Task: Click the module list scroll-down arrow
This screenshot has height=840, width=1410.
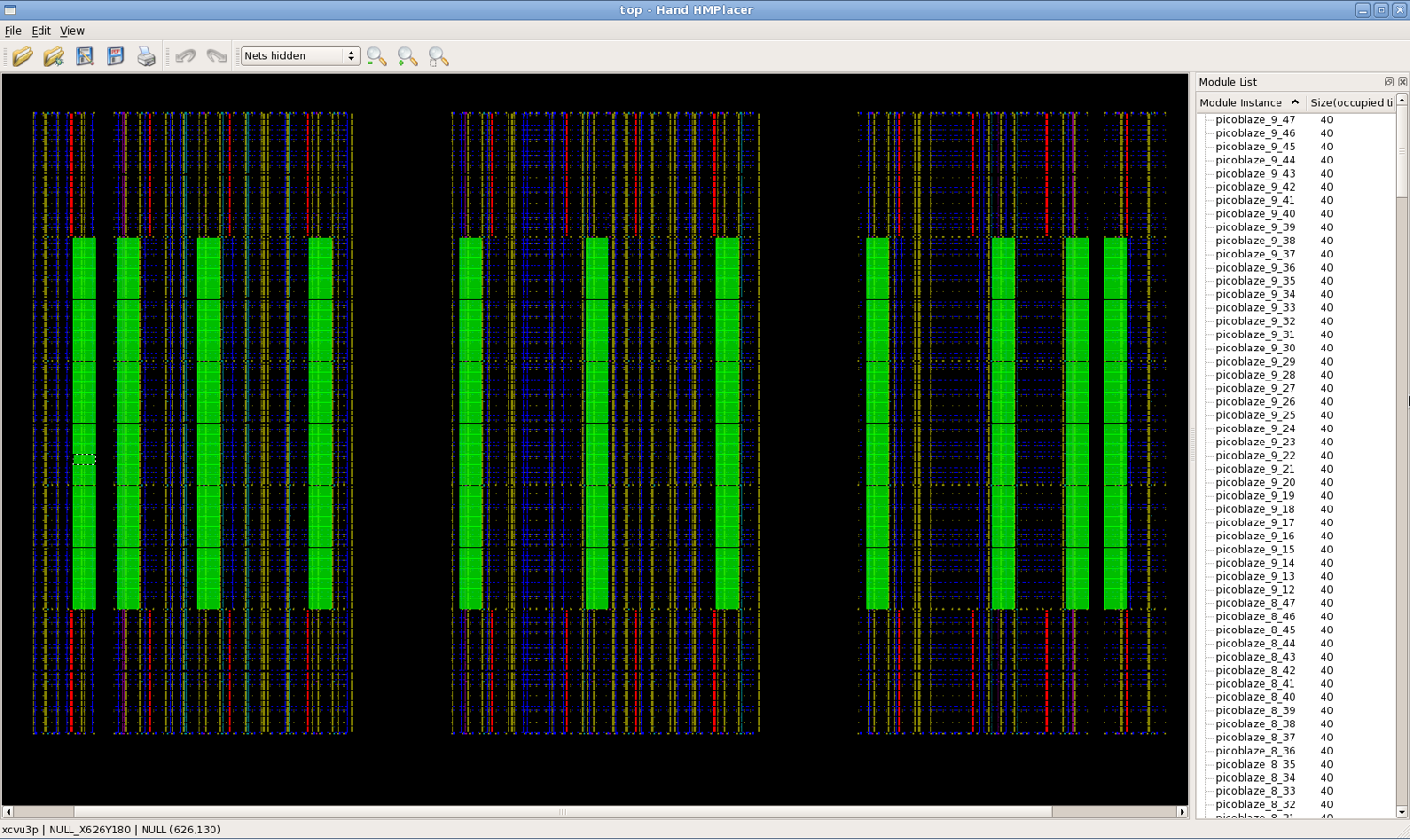Action: click(x=1402, y=812)
